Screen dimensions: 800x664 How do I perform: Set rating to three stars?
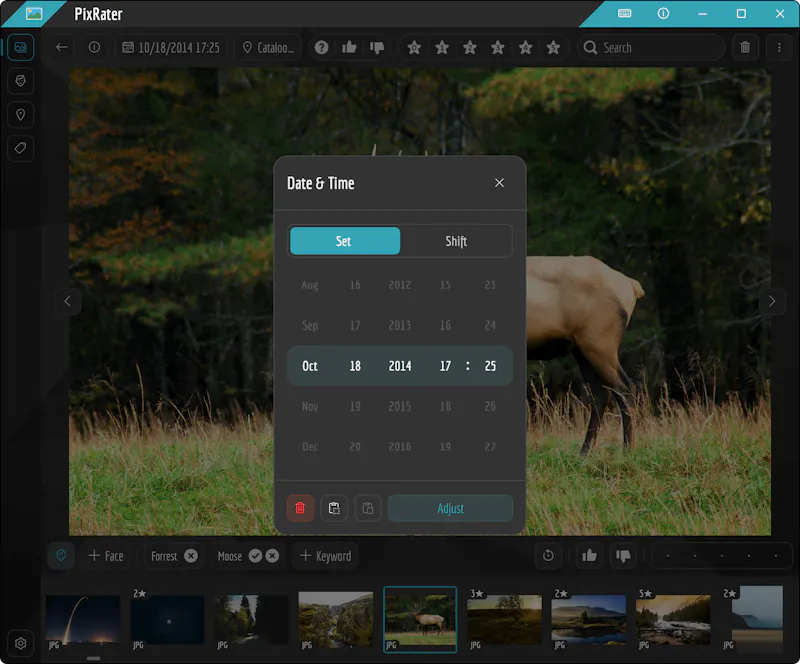point(497,47)
